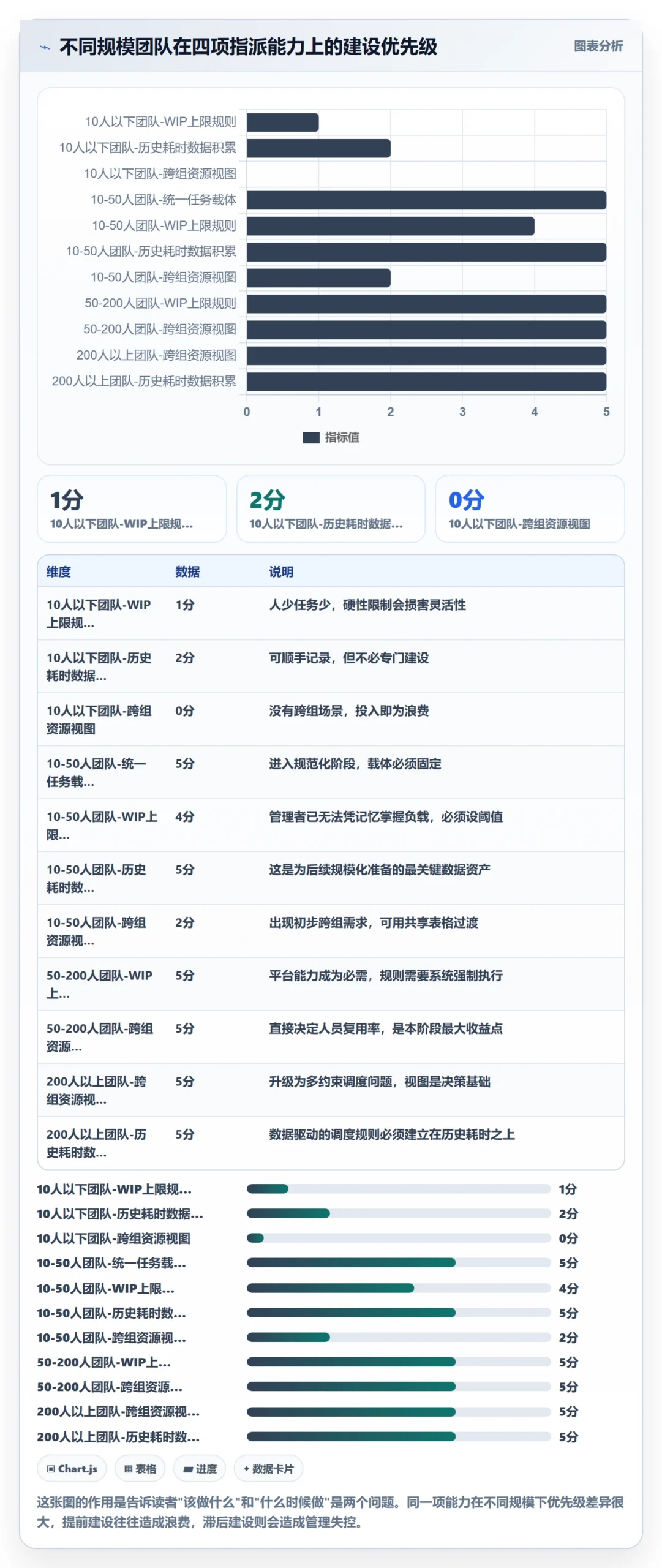Image resolution: width=662 pixels, height=1568 pixels.
Task: Select the Chart.js tag chip
Action: tap(72, 1469)
